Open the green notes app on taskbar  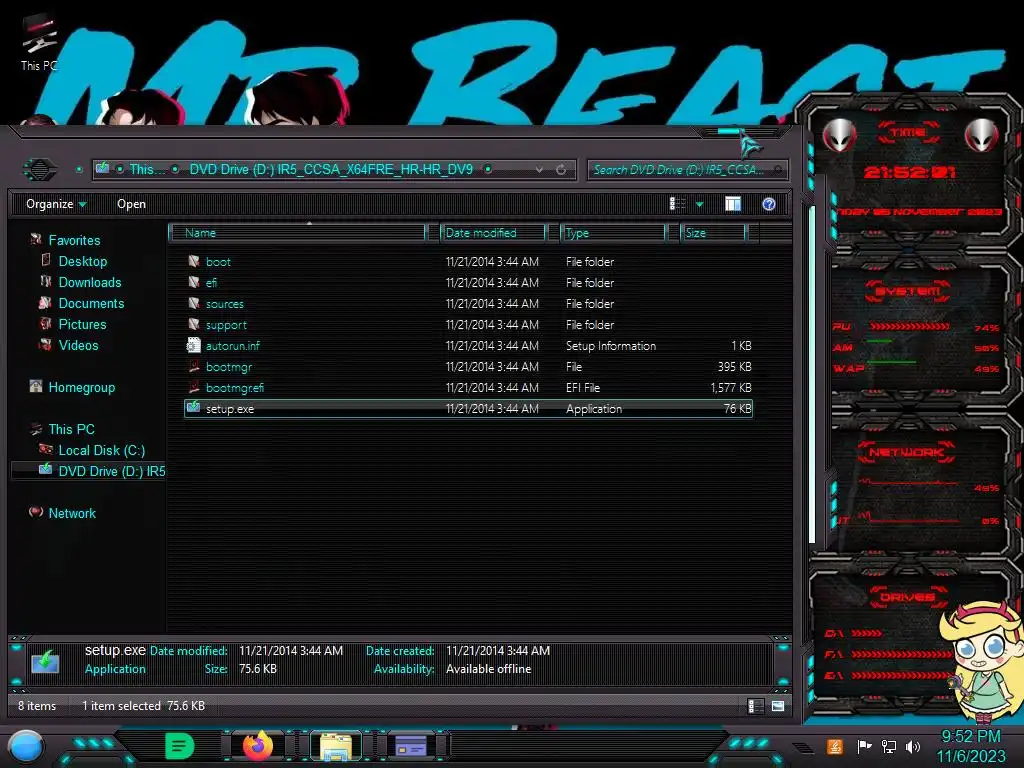pyautogui.click(x=180, y=745)
